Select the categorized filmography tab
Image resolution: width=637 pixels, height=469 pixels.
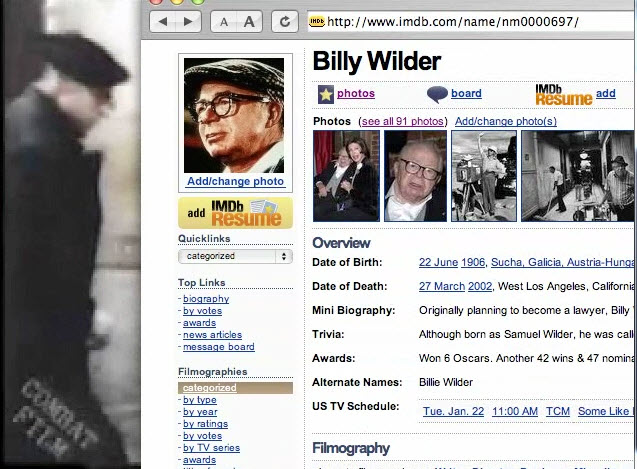pyautogui.click(x=235, y=388)
